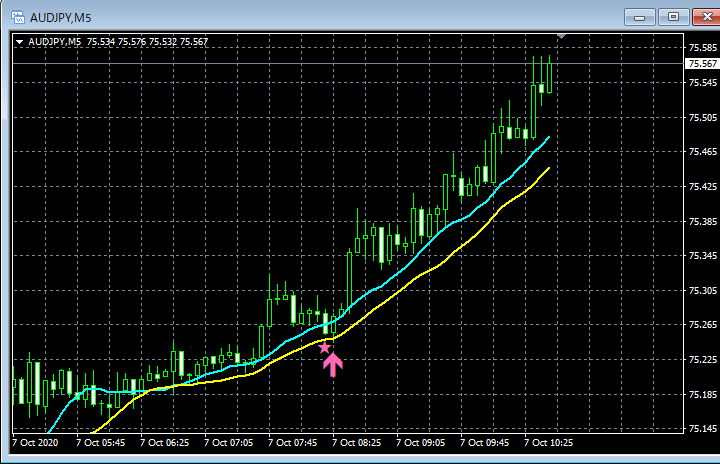Click the 75.585 price scale label
The height and width of the screenshot is (464, 720).
(703, 48)
